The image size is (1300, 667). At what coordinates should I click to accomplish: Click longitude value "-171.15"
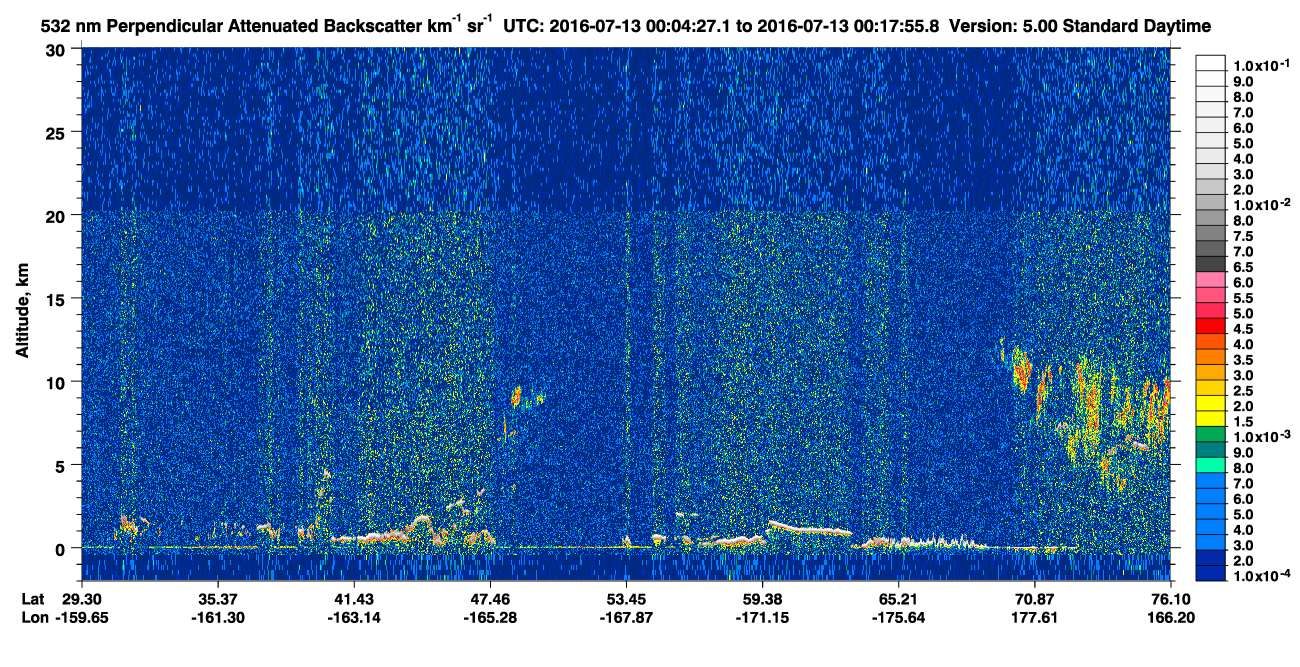[762, 617]
